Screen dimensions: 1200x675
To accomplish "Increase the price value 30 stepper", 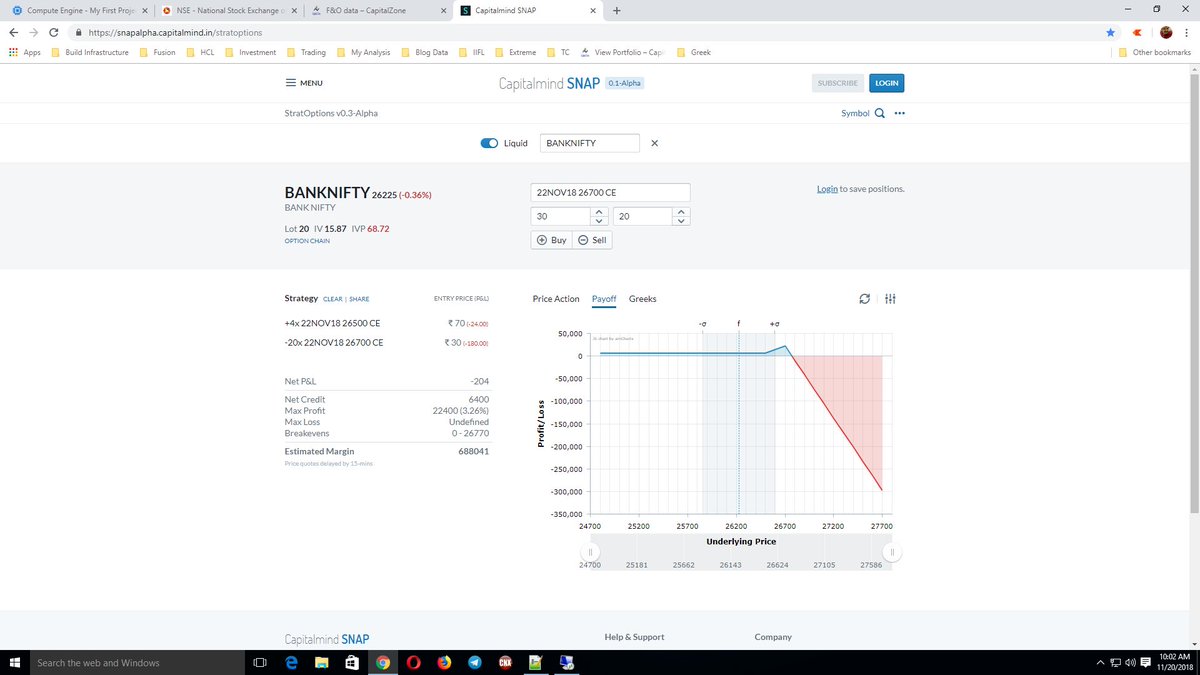I will pos(599,212).
